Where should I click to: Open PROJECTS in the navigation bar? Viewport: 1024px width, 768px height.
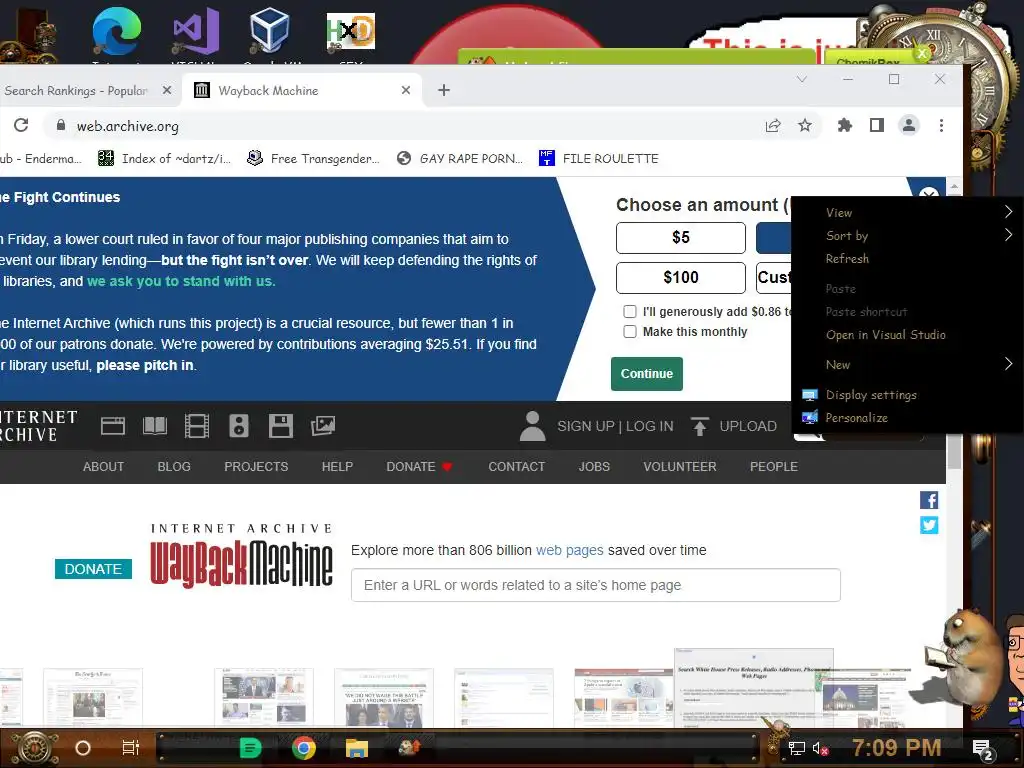click(x=256, y=466)
